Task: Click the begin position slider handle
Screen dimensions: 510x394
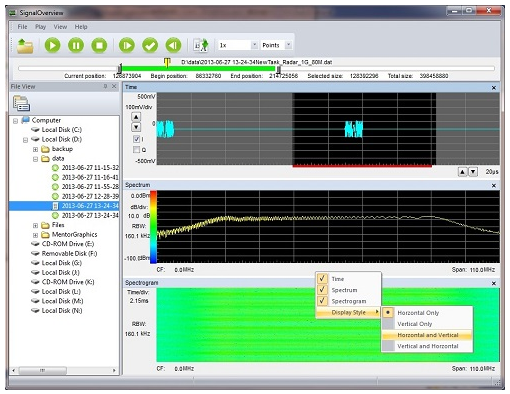Action: point(120,69)
